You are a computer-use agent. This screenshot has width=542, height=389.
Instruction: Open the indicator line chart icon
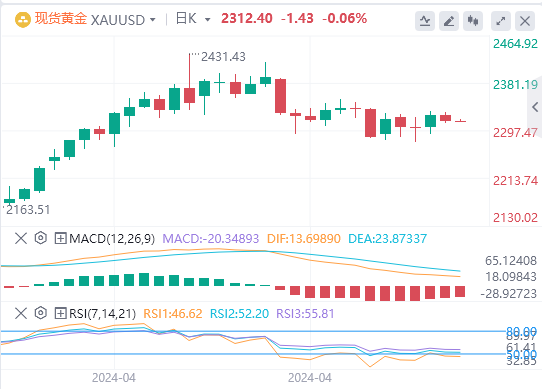[x=425, y=21]
